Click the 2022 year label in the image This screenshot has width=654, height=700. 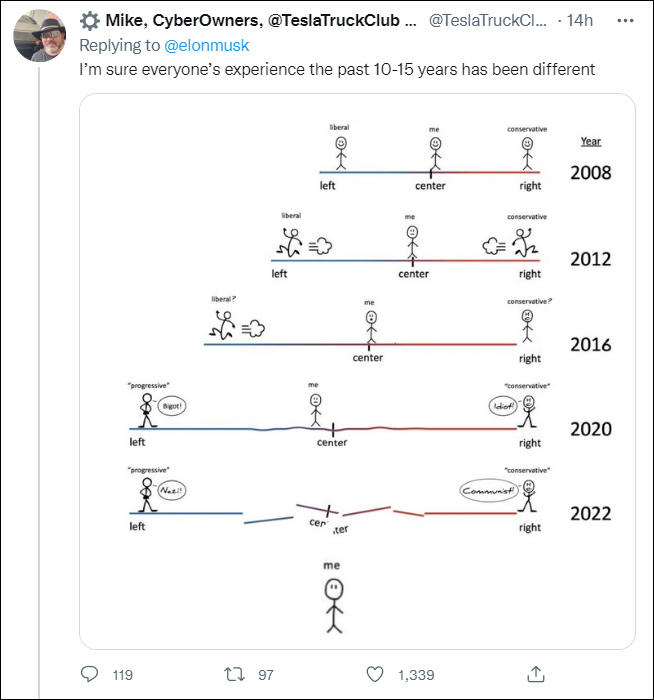point(590,515)
